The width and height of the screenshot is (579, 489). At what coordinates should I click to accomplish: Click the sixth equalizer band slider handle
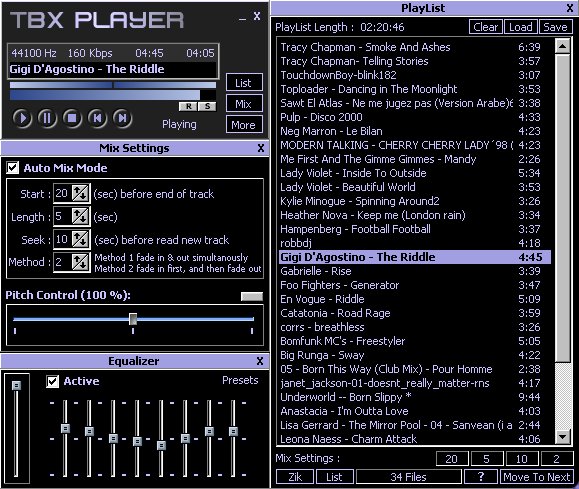click(185, 438)
